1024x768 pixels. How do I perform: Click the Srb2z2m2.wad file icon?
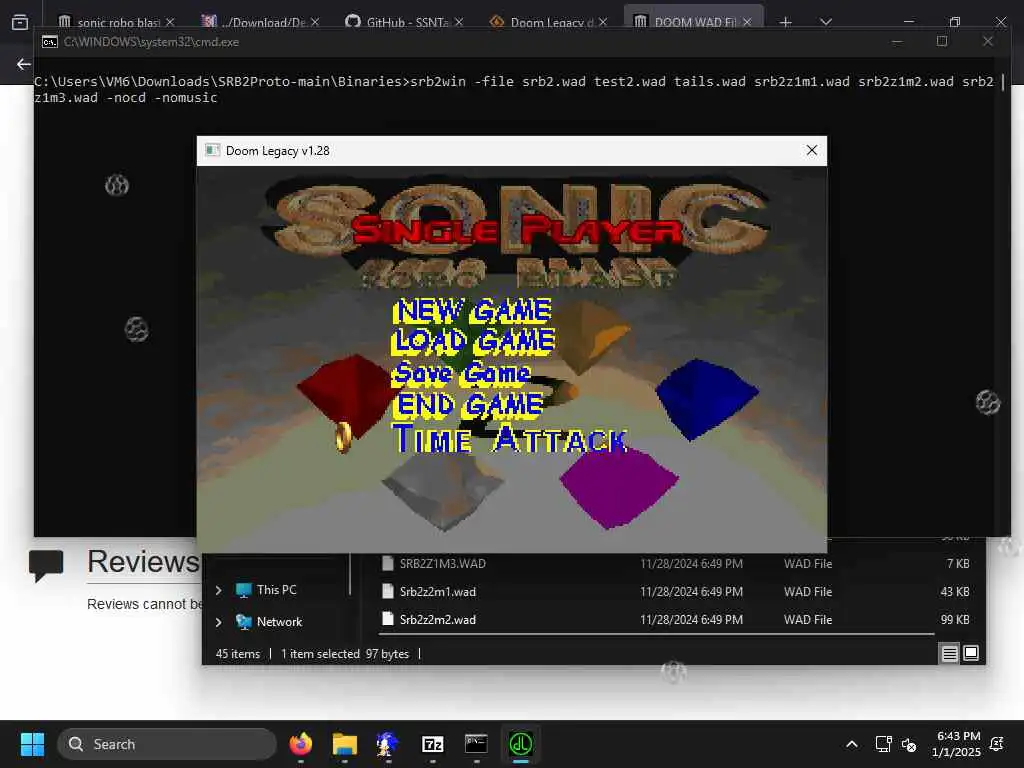point(388,619)
